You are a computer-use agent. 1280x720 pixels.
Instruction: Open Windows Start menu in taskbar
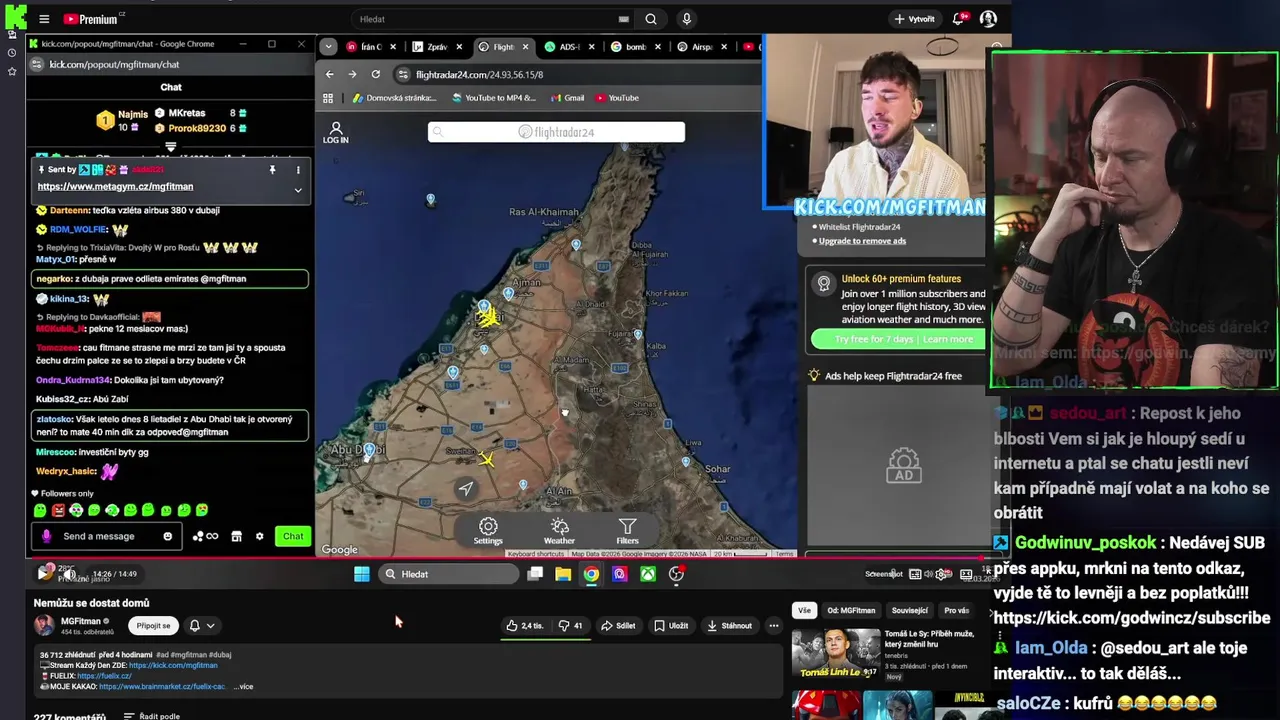(x=361, y=574)
